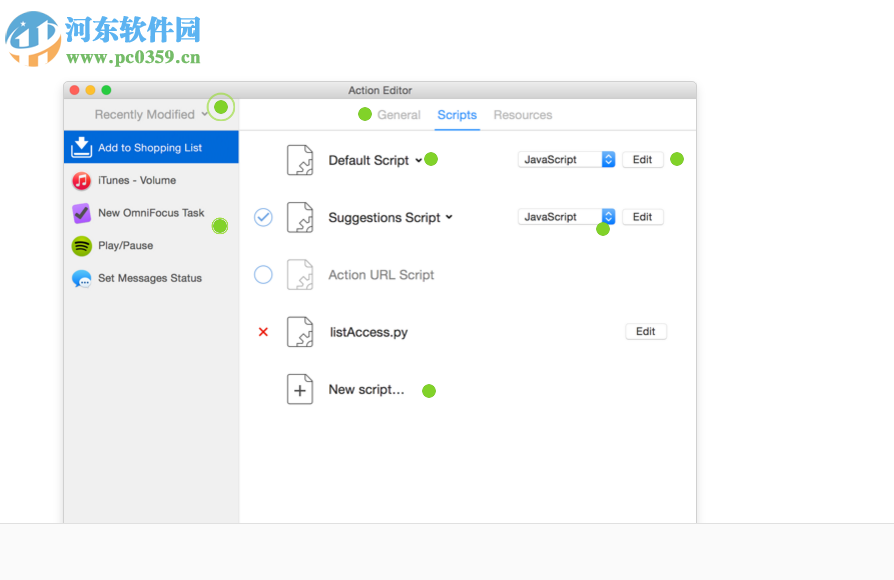Click the iTunes - Volume music note icon
Screen dimensions: 894x580
(82, 180)
